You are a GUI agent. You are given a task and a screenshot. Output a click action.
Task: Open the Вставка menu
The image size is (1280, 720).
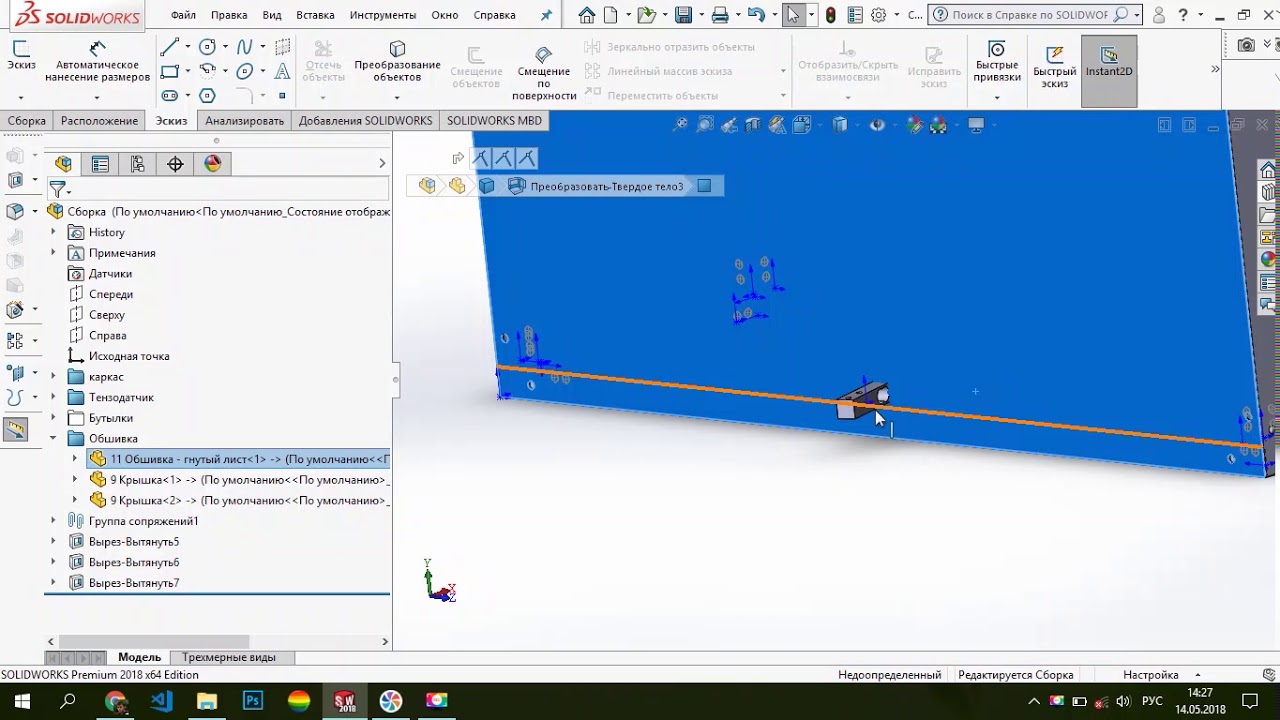point(315,15)
